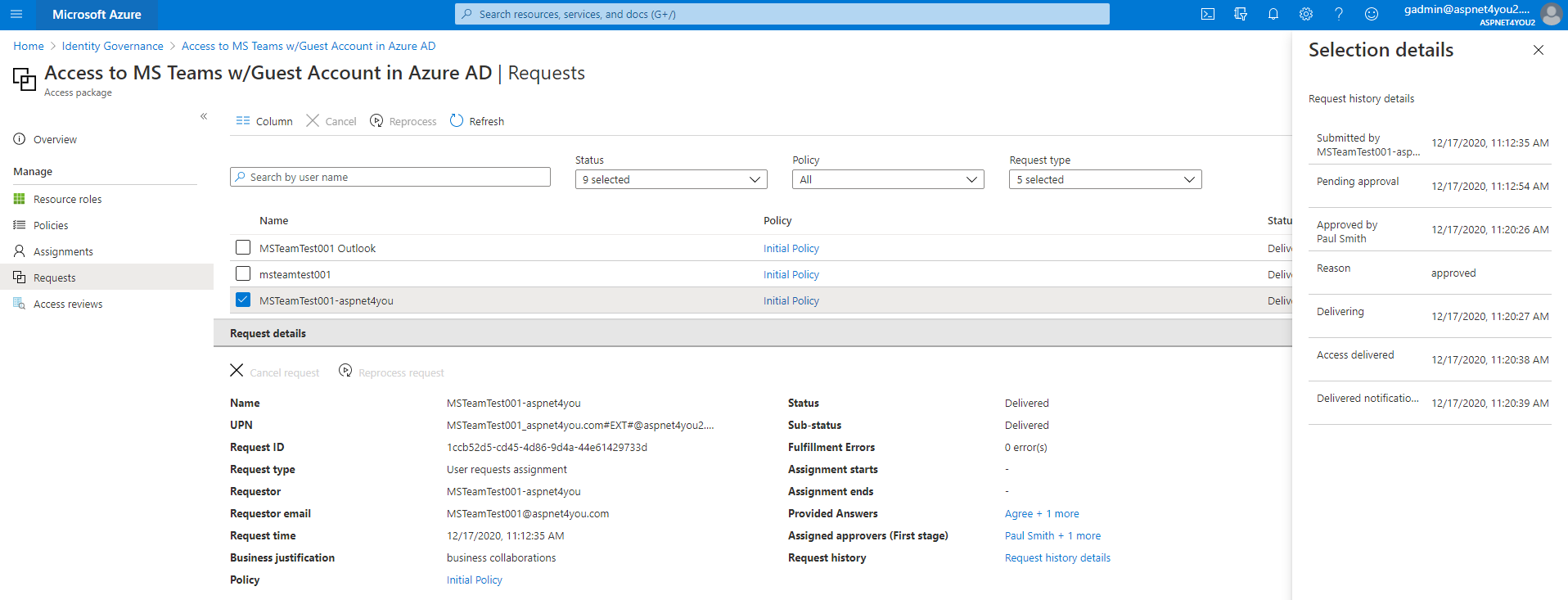The image size is (1568, 600).
Task: Click the Cancel toolbar button
Action: [331, 121]
